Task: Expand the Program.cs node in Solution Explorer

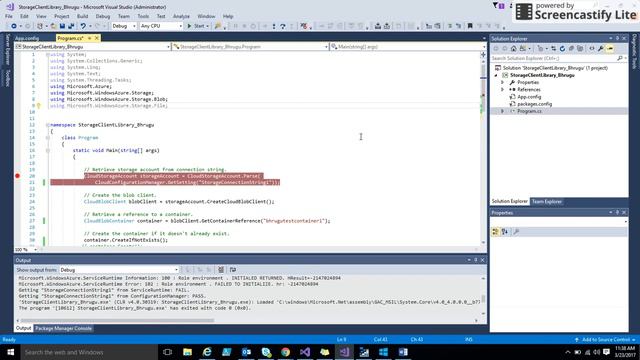Action: tap(502, 111)
